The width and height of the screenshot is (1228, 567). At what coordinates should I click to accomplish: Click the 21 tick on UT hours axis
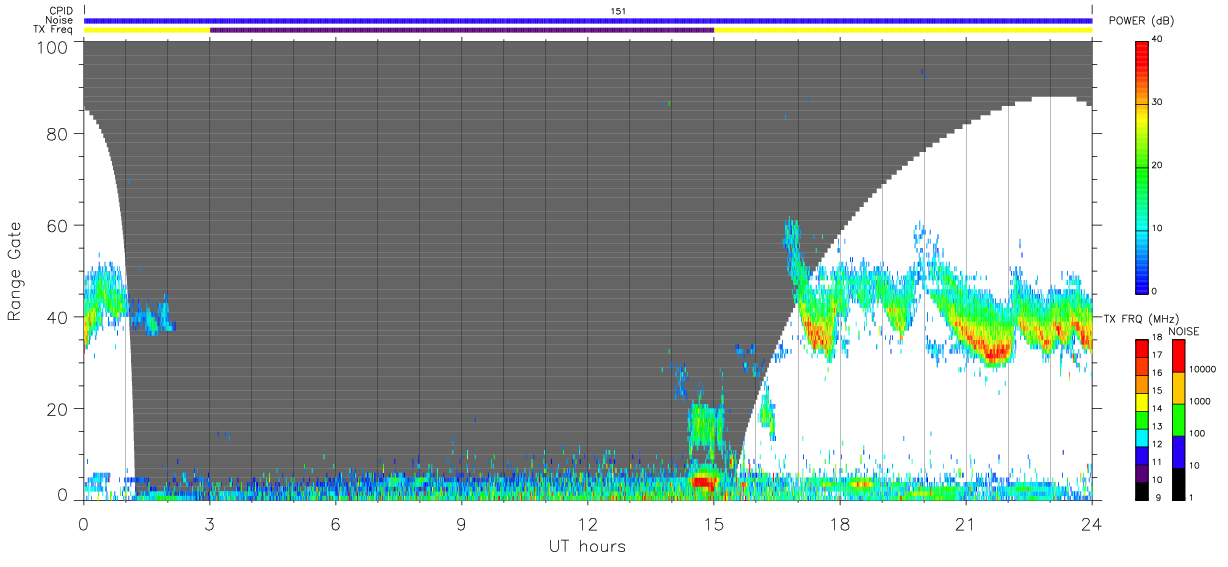pos(966,524)
